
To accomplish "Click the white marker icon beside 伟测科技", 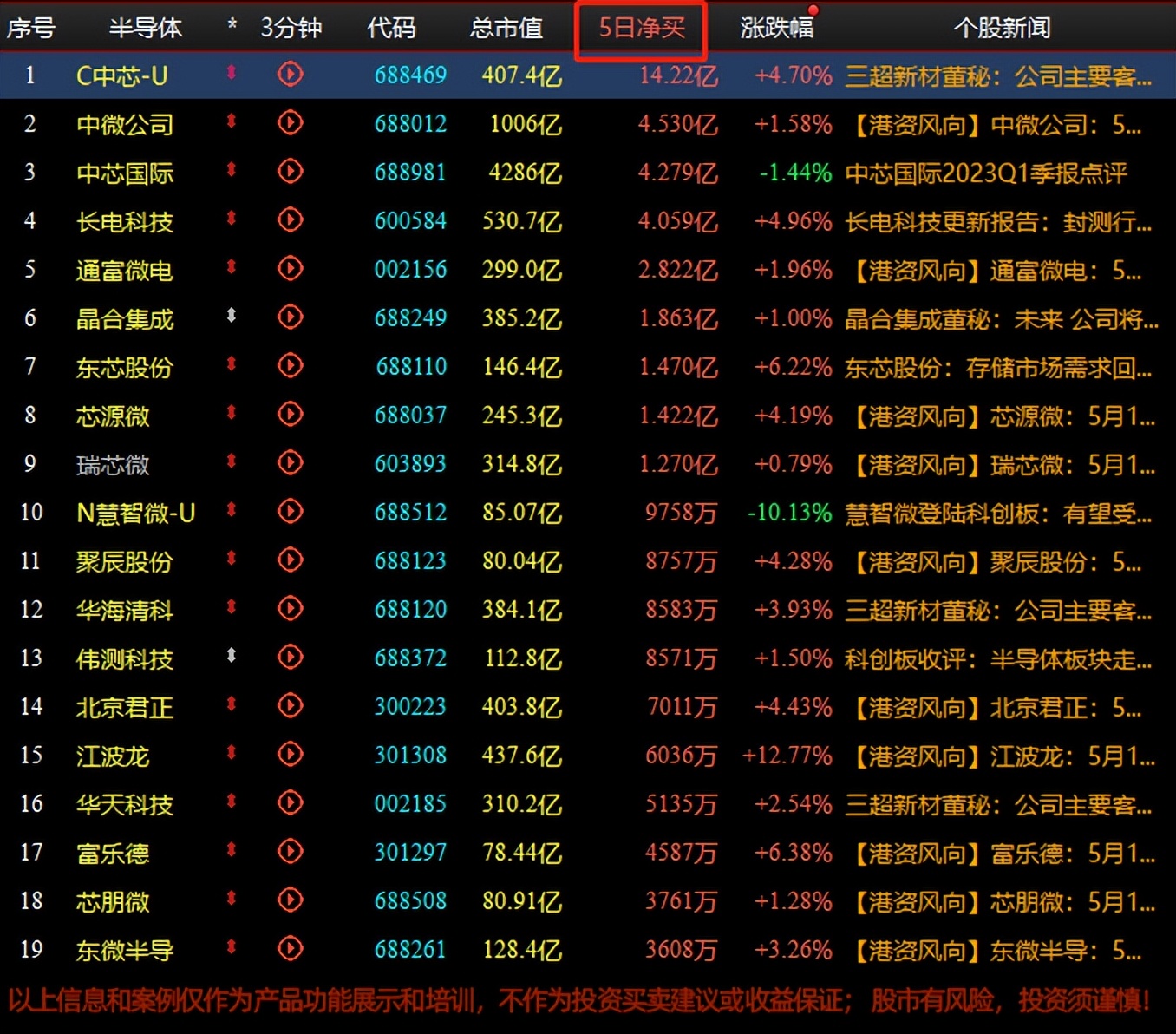I will pos(232,656).
